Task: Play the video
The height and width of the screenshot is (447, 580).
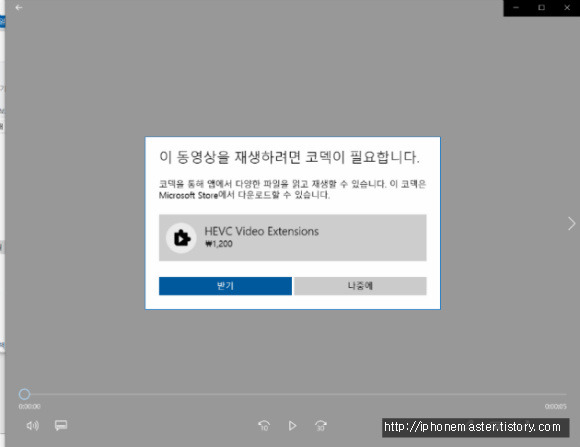Action: [x=292, y=426]
